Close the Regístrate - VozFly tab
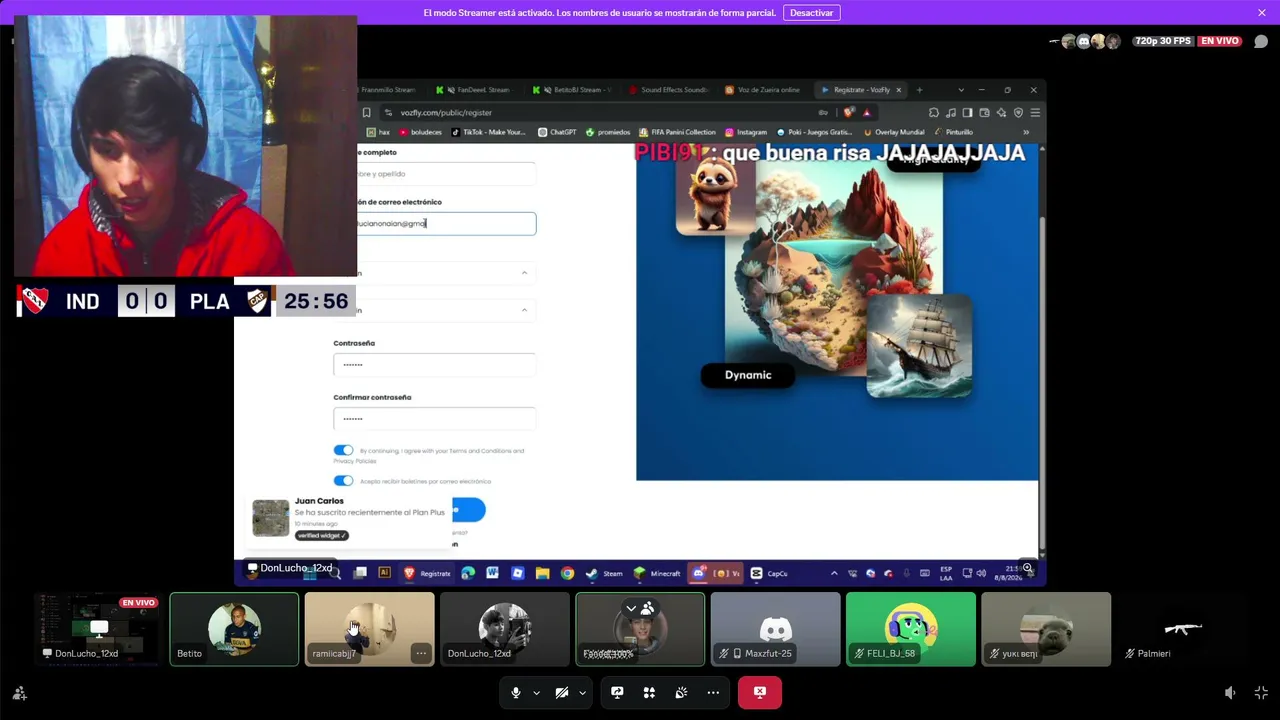Image resolution: width=1280 pixels, height=720 pixels. click(898, 90)
